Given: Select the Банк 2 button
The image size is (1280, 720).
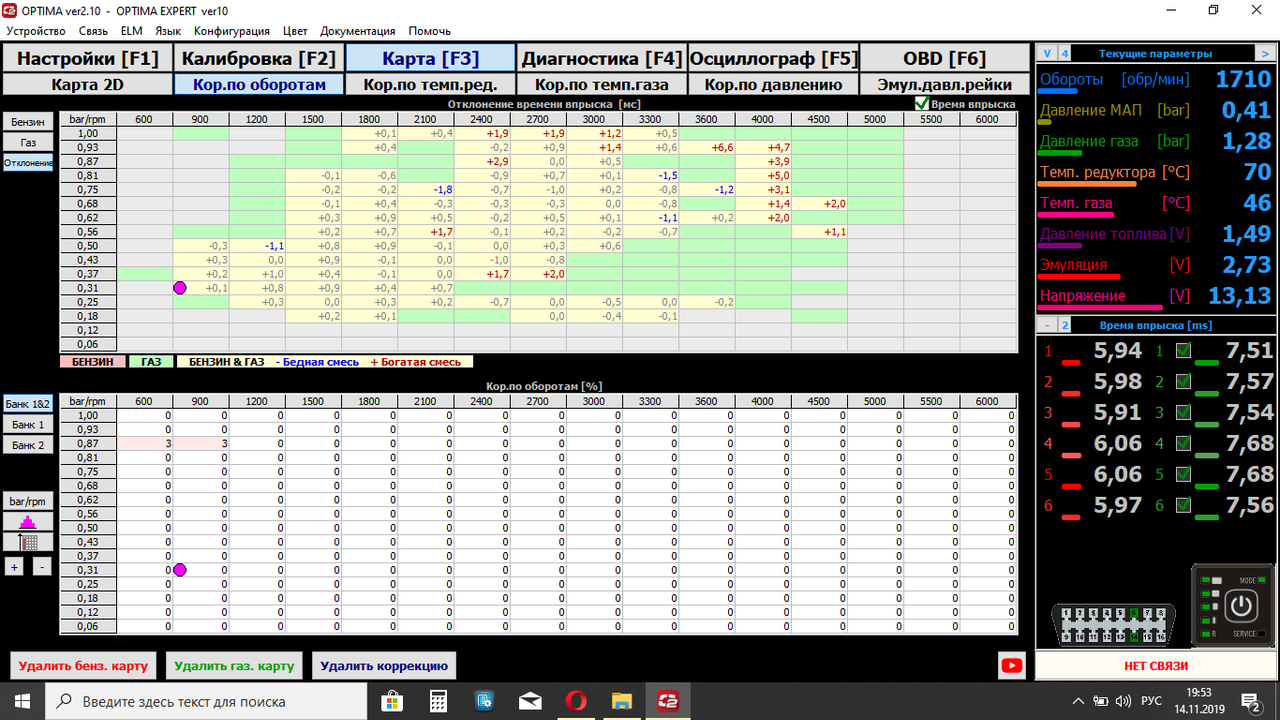Looking at the screenshot, I should click(28, 445).
